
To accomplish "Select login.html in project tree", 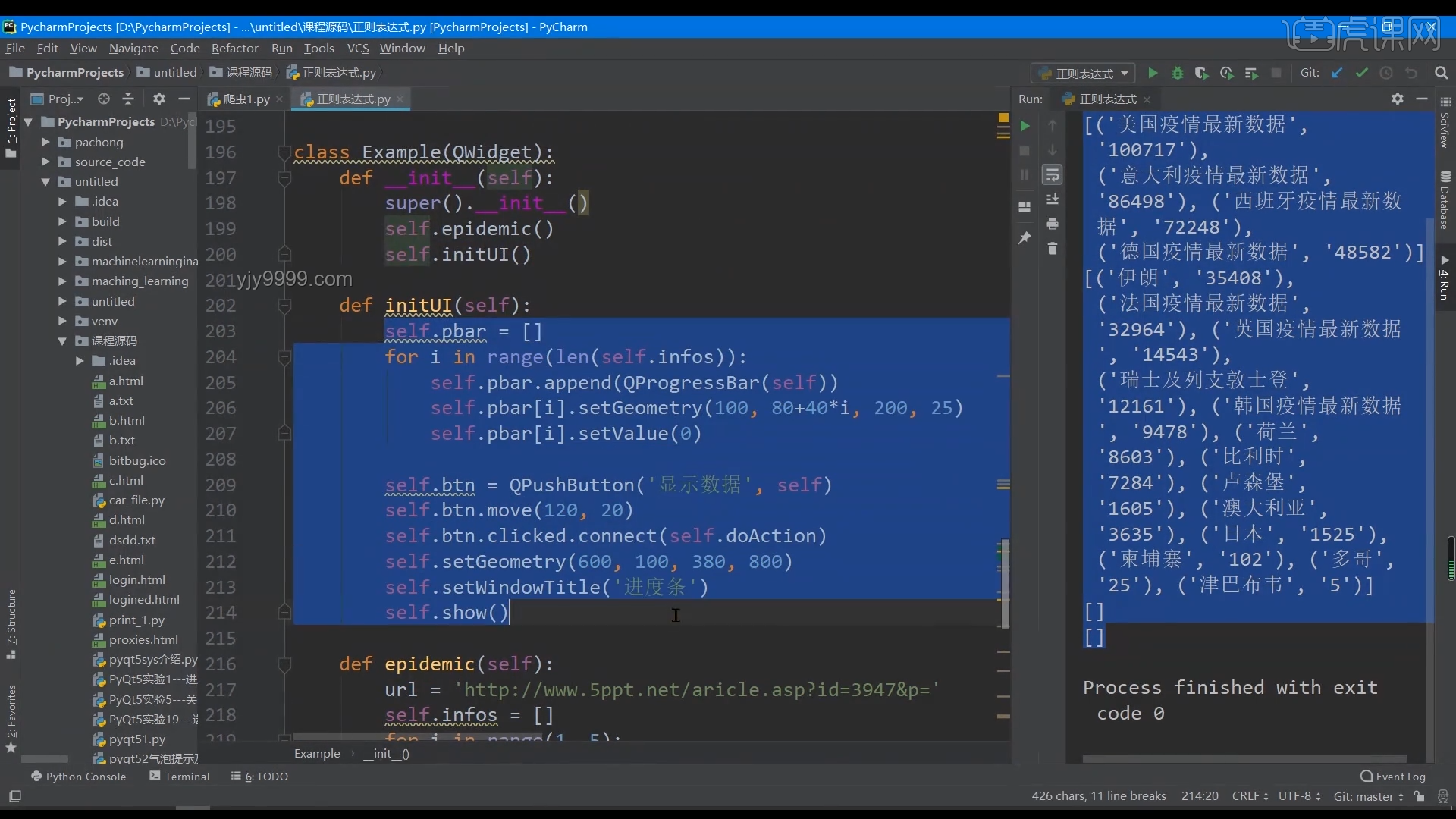I will pyautogui.click(x=136, y=580).
